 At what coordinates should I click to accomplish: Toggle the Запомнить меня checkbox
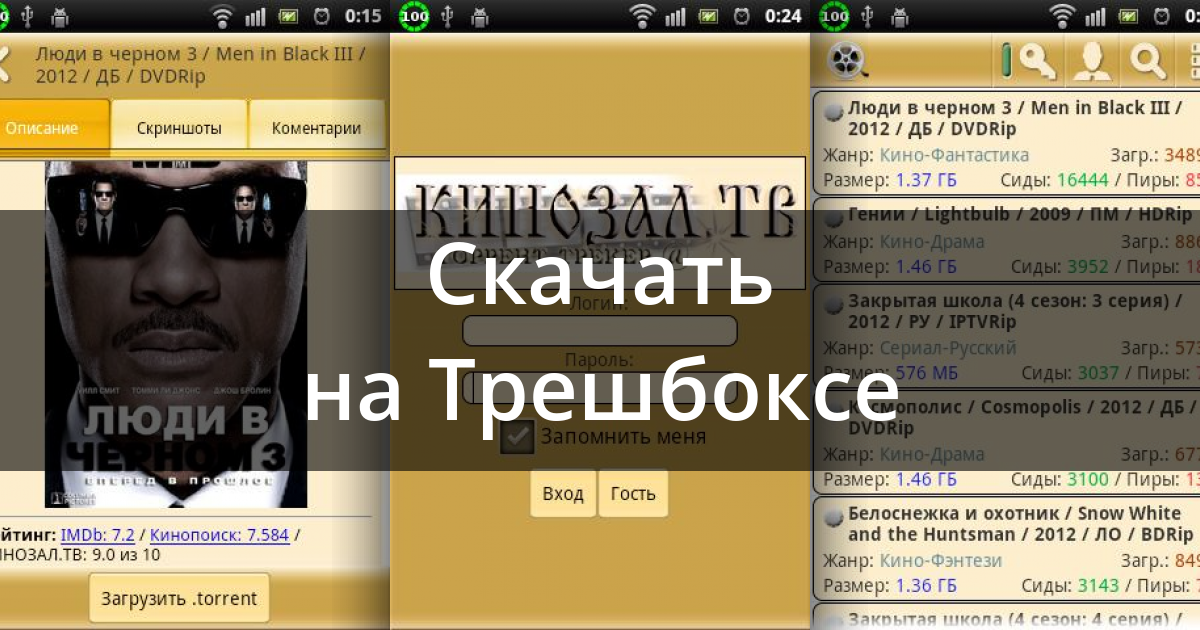[x=517, y=437]
